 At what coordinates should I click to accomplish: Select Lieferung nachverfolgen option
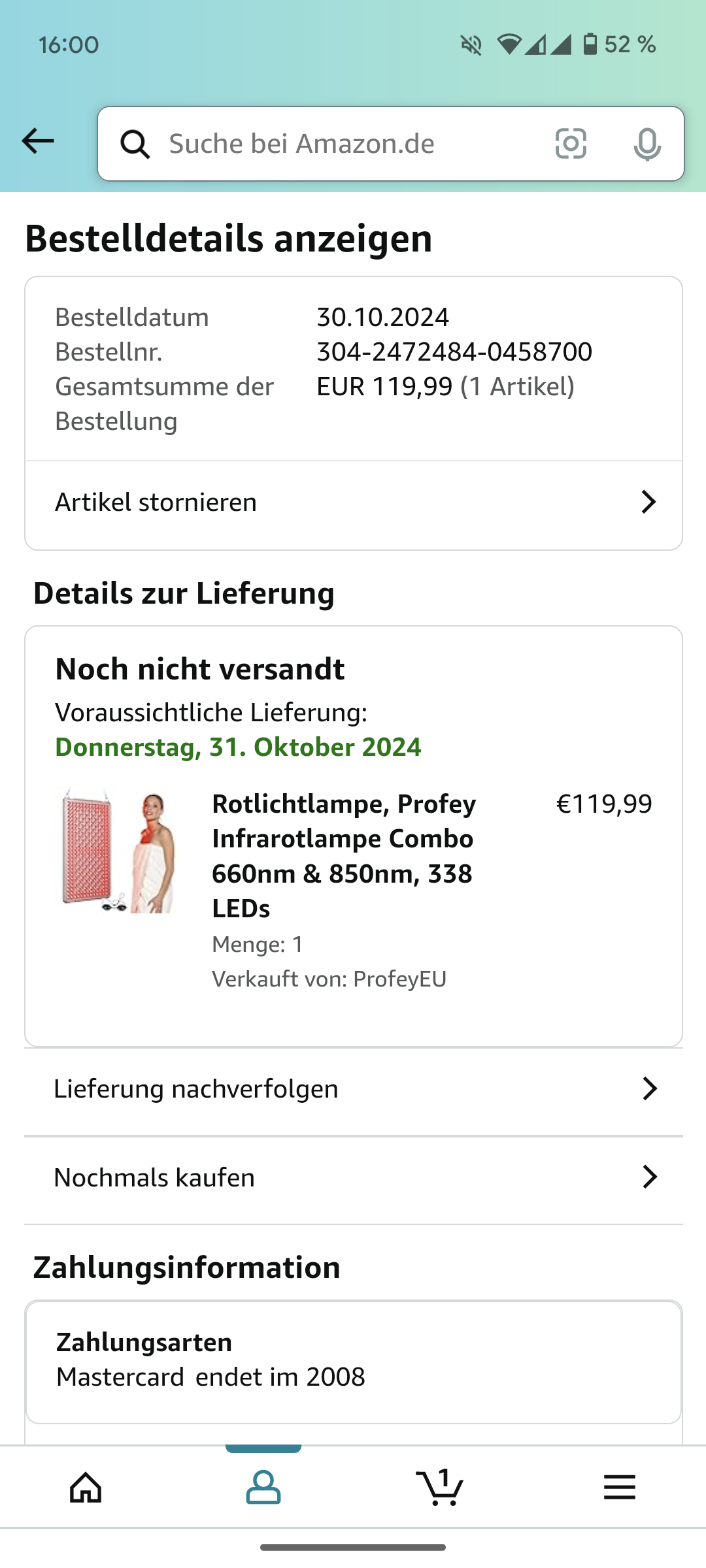point(196,1089)
